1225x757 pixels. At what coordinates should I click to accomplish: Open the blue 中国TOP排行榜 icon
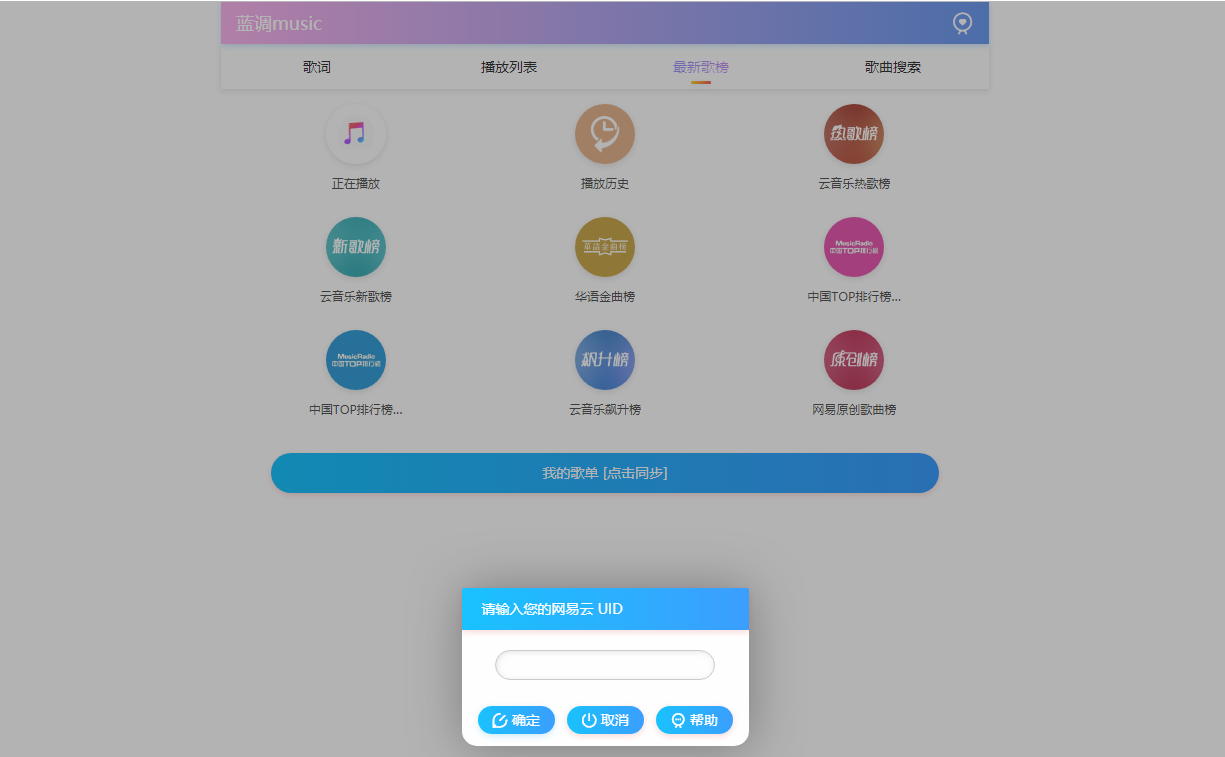click(356, 360)
